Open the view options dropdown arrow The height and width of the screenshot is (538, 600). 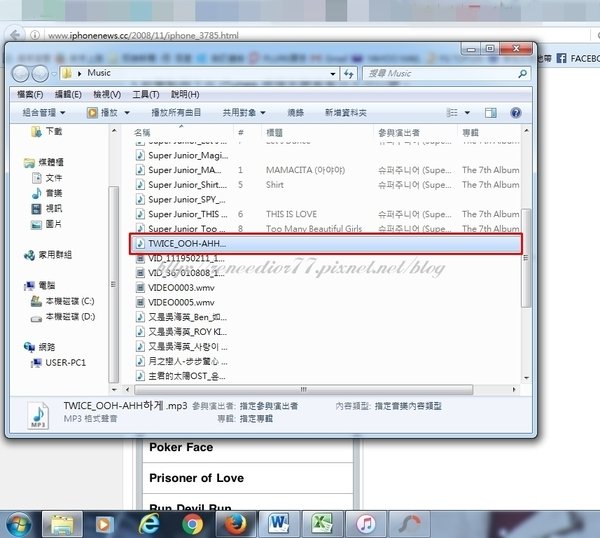pos(467,113)
